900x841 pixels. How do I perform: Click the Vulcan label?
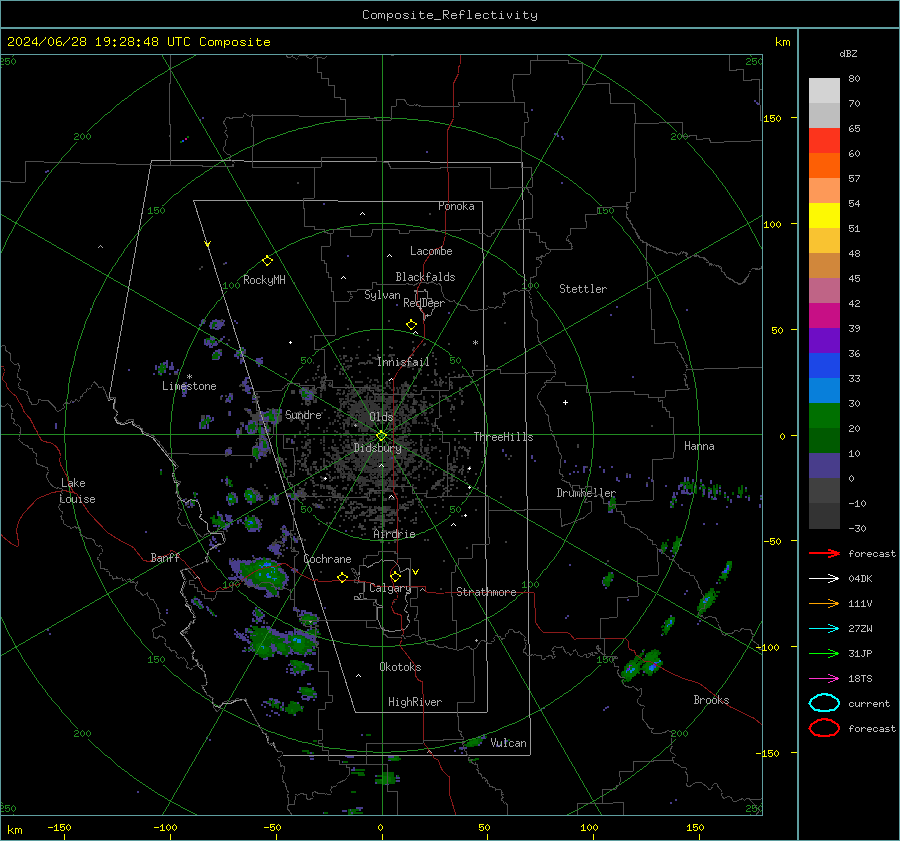click(x=508, y=743)
